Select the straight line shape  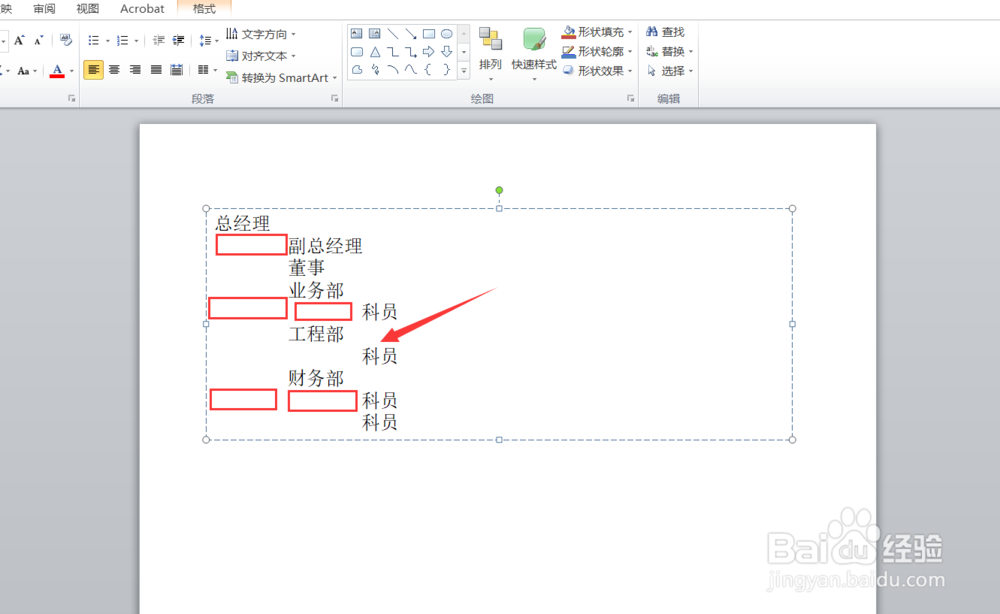[393, 34]
